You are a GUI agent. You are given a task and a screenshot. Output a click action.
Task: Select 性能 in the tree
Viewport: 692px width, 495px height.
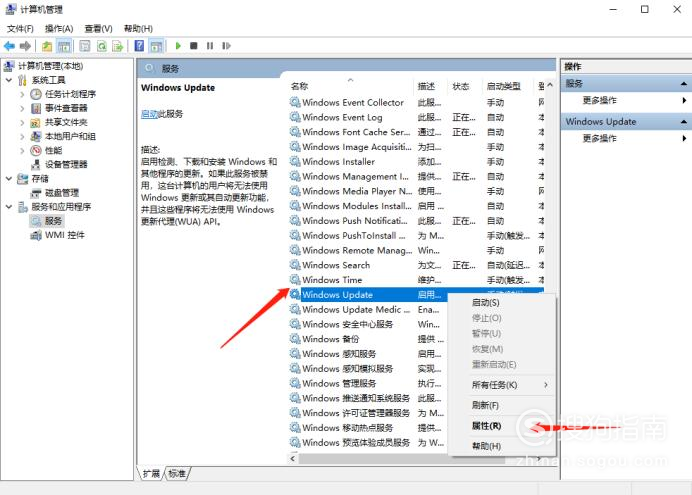coord(53,150)
